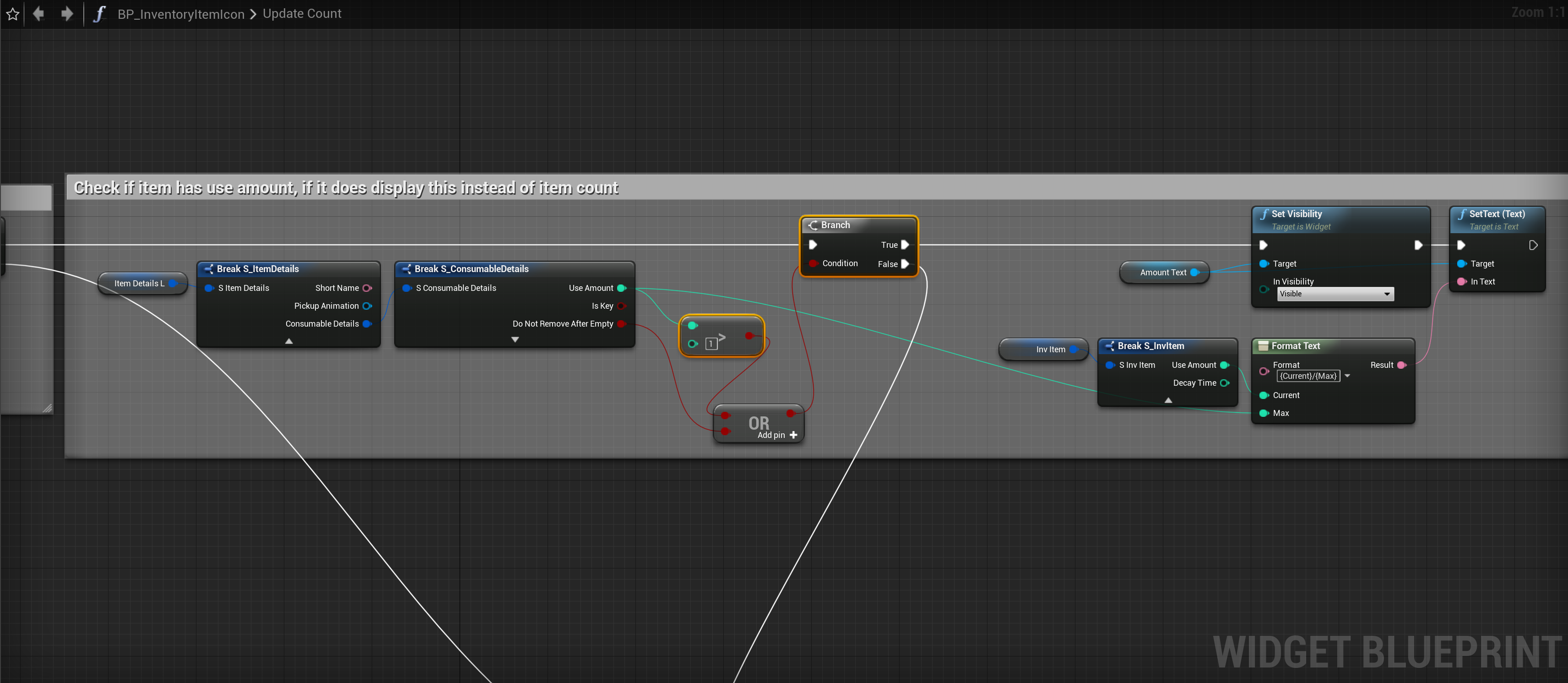Navigate forward with right arrow
1568x683 pixels.
coord(66,13)
